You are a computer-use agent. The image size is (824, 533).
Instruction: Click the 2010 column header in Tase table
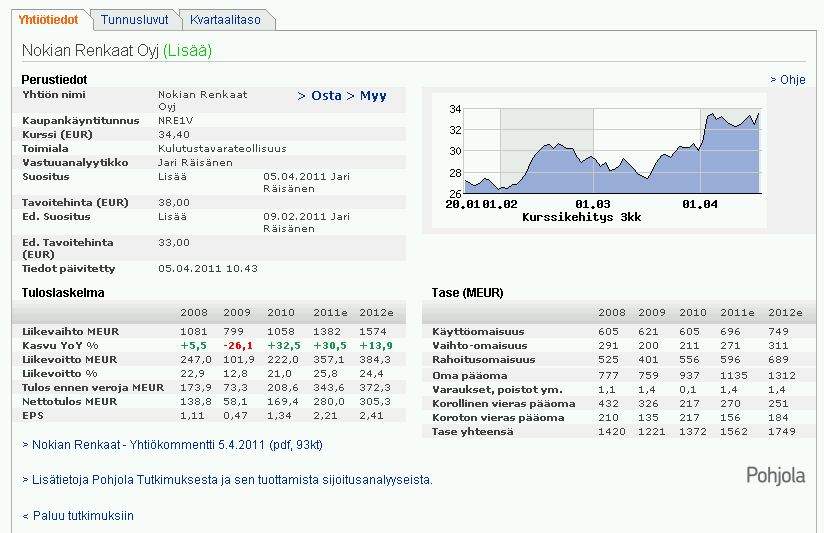click(x=693, y=313)
